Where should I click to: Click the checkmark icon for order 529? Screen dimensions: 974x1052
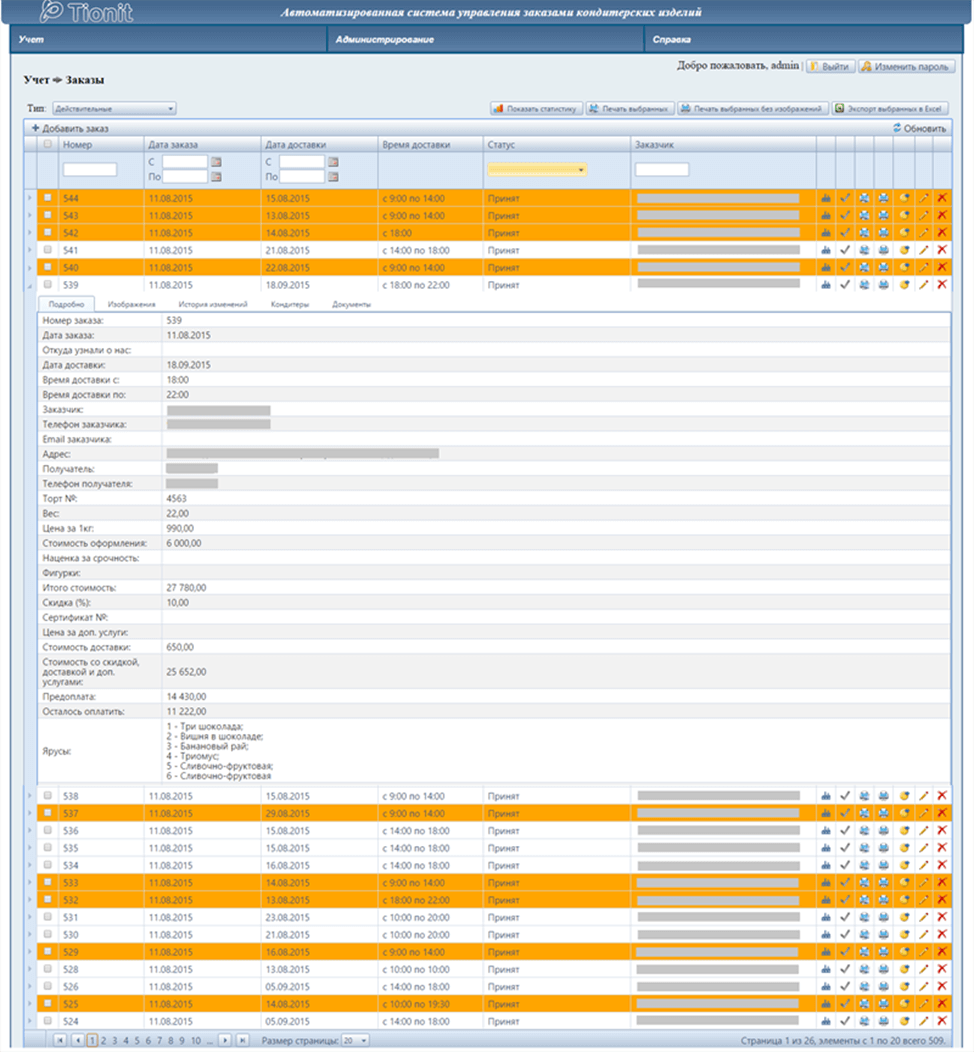845,952
